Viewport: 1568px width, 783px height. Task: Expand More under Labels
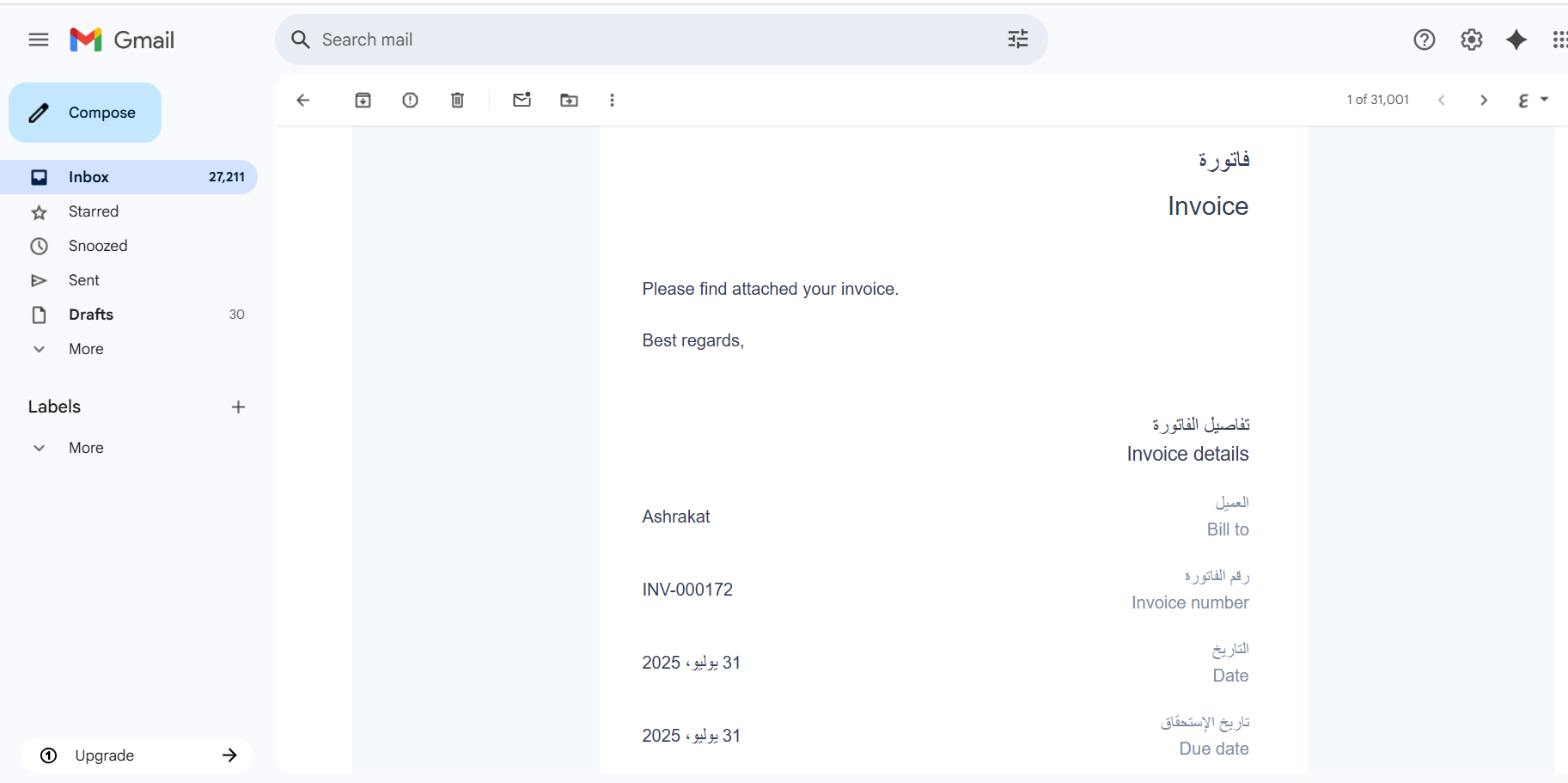tap(85, 448)
